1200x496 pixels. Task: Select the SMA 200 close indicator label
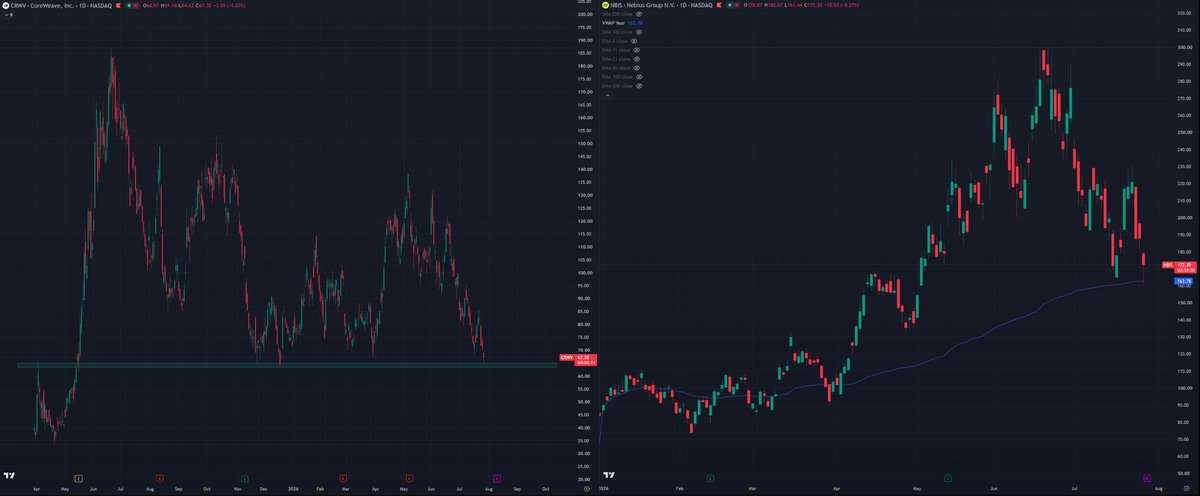point(617,14)
